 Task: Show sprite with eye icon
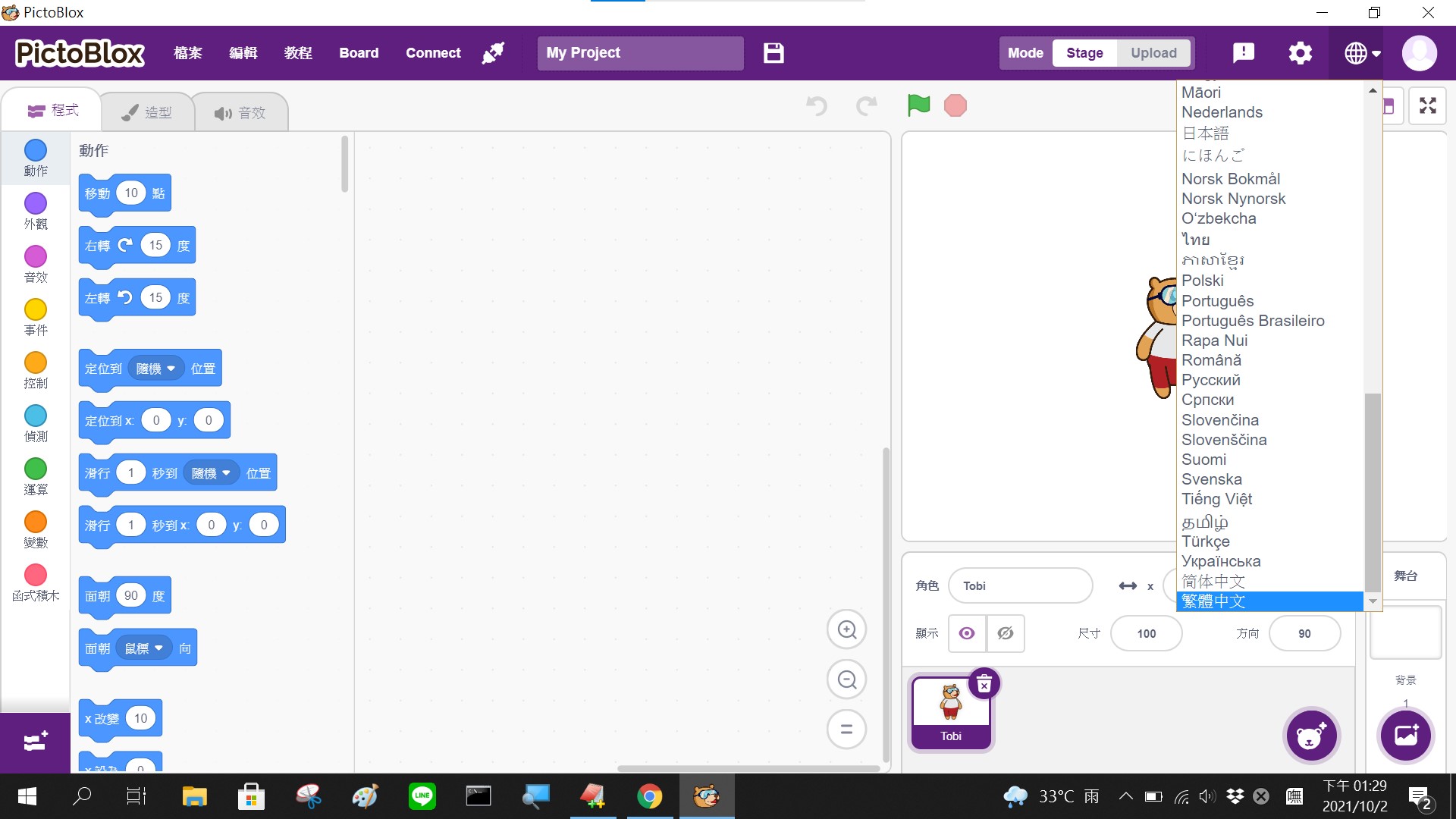[x=967, y=633]
